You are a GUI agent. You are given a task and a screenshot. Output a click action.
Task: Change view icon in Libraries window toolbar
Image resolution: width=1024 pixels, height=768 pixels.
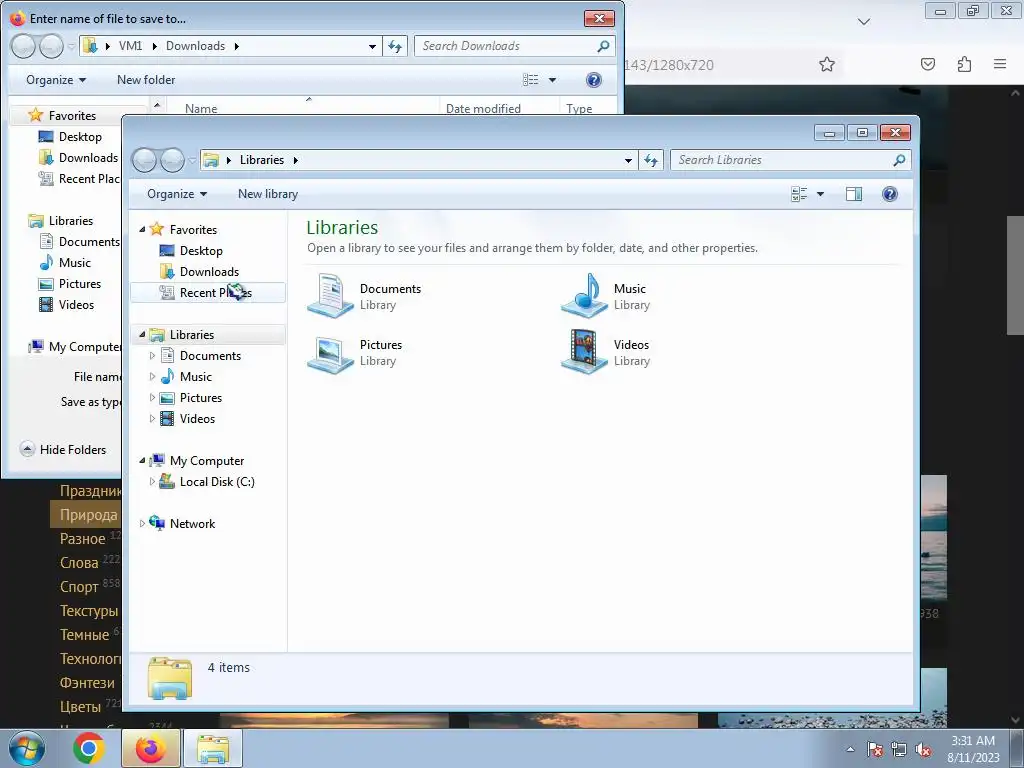pyautogui.click(x=799, y=194)
